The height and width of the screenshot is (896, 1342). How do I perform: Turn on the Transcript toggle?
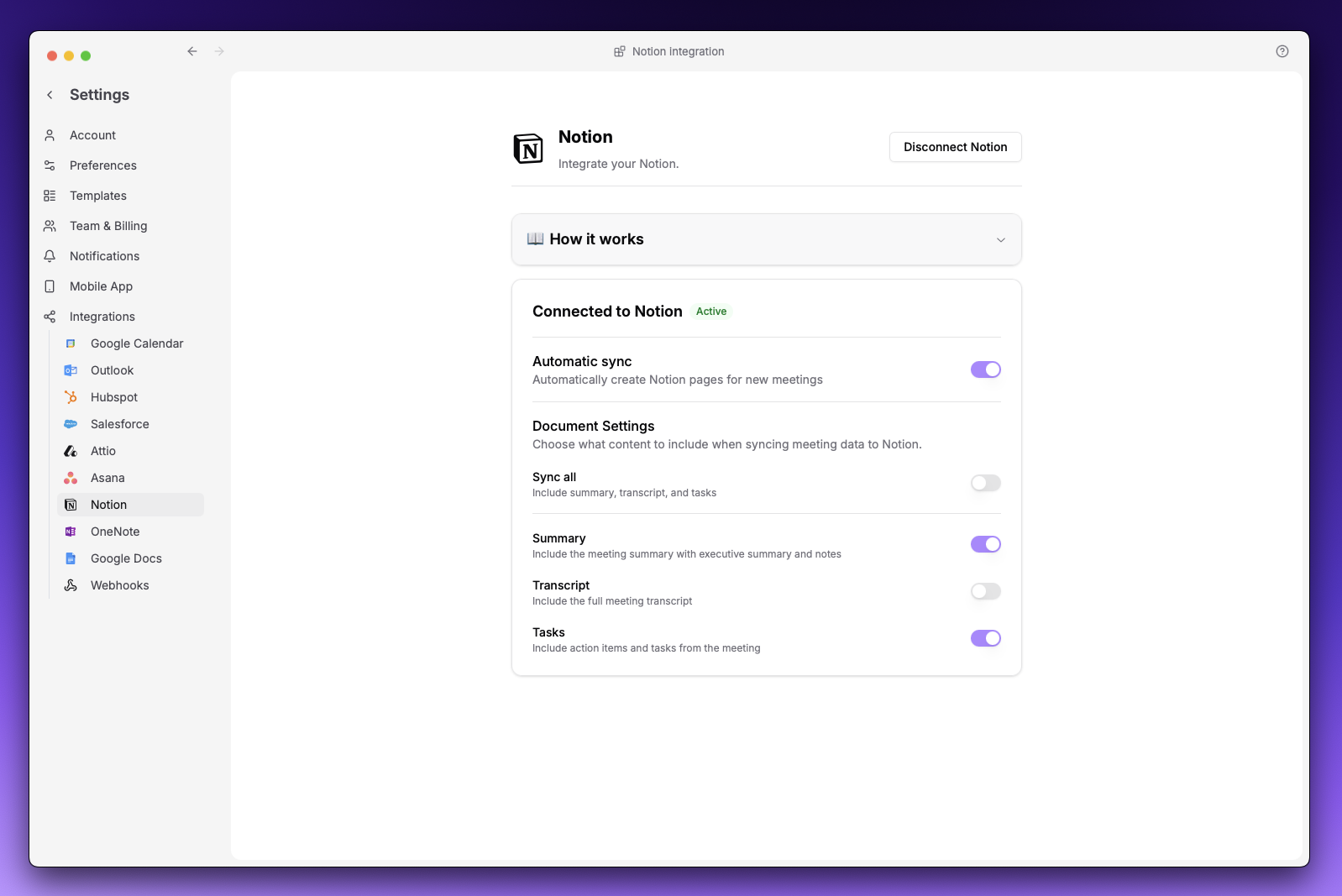tap(985, 591)
